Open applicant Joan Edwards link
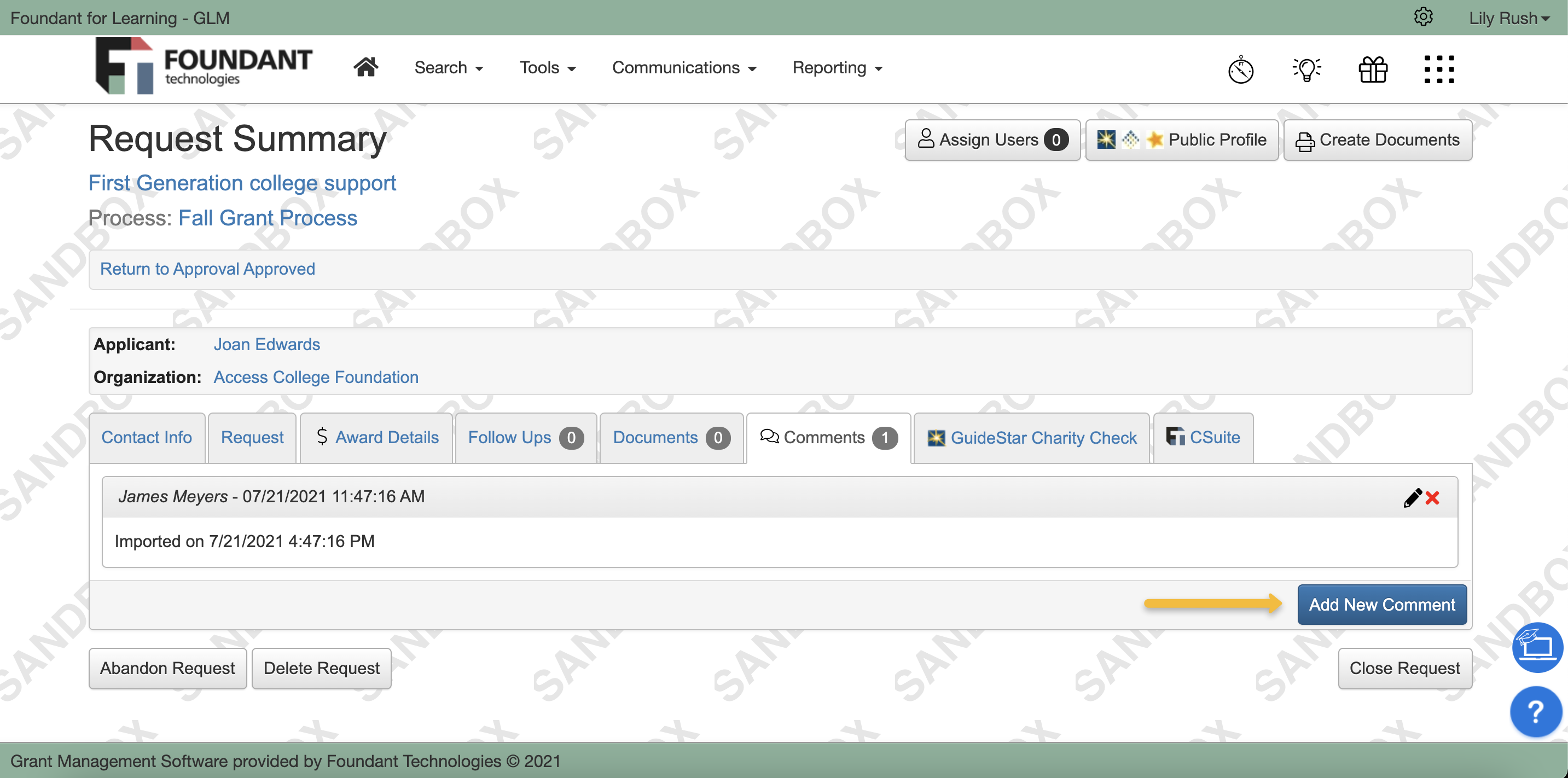Image resolution: width=1568 pixels, height=778 pixels. click(266, 344)
